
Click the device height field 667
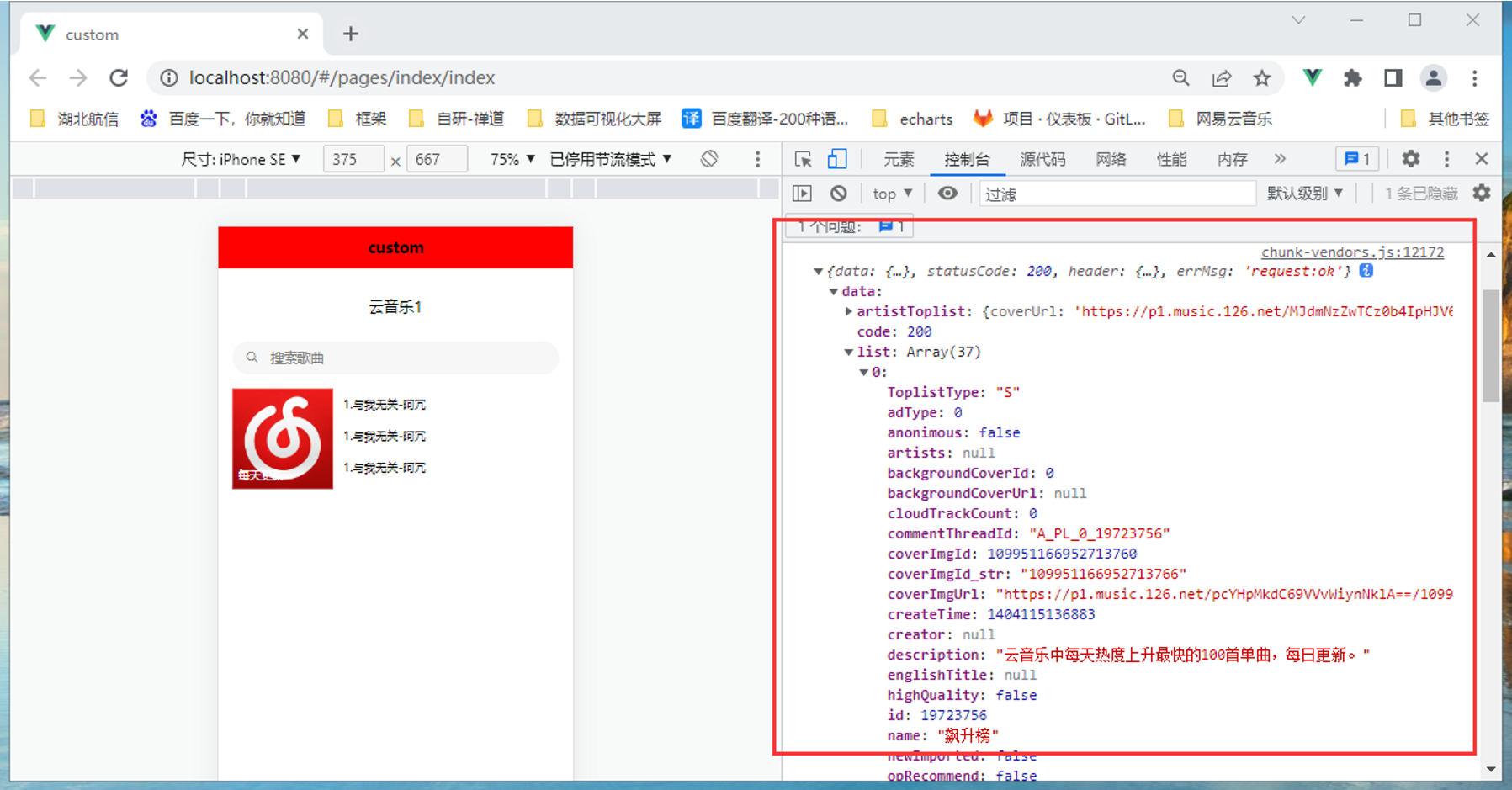pos(437,159)
